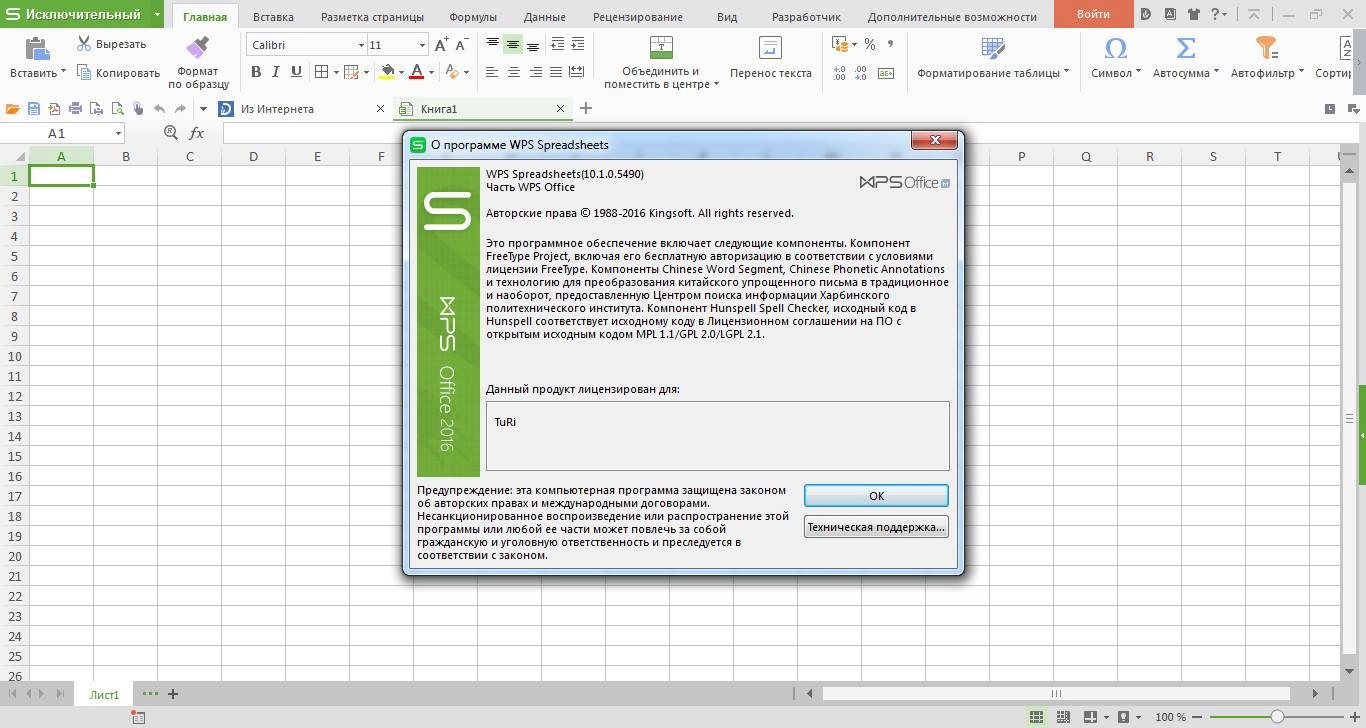
Task: Click the decrease indent icon
Action: pyautogui.click(x=557, y=45)
